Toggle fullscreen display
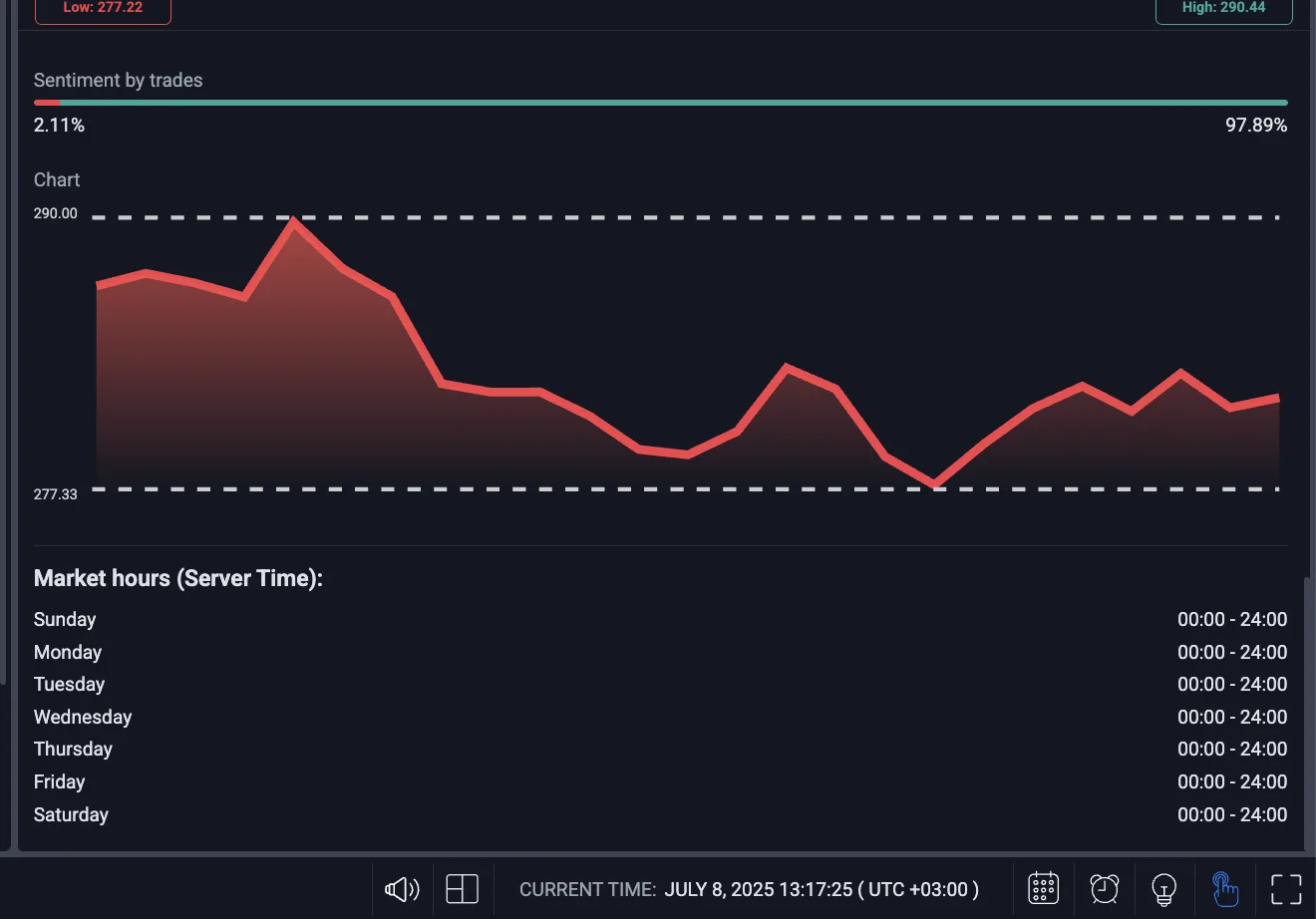 click(x=1286, y=888)
